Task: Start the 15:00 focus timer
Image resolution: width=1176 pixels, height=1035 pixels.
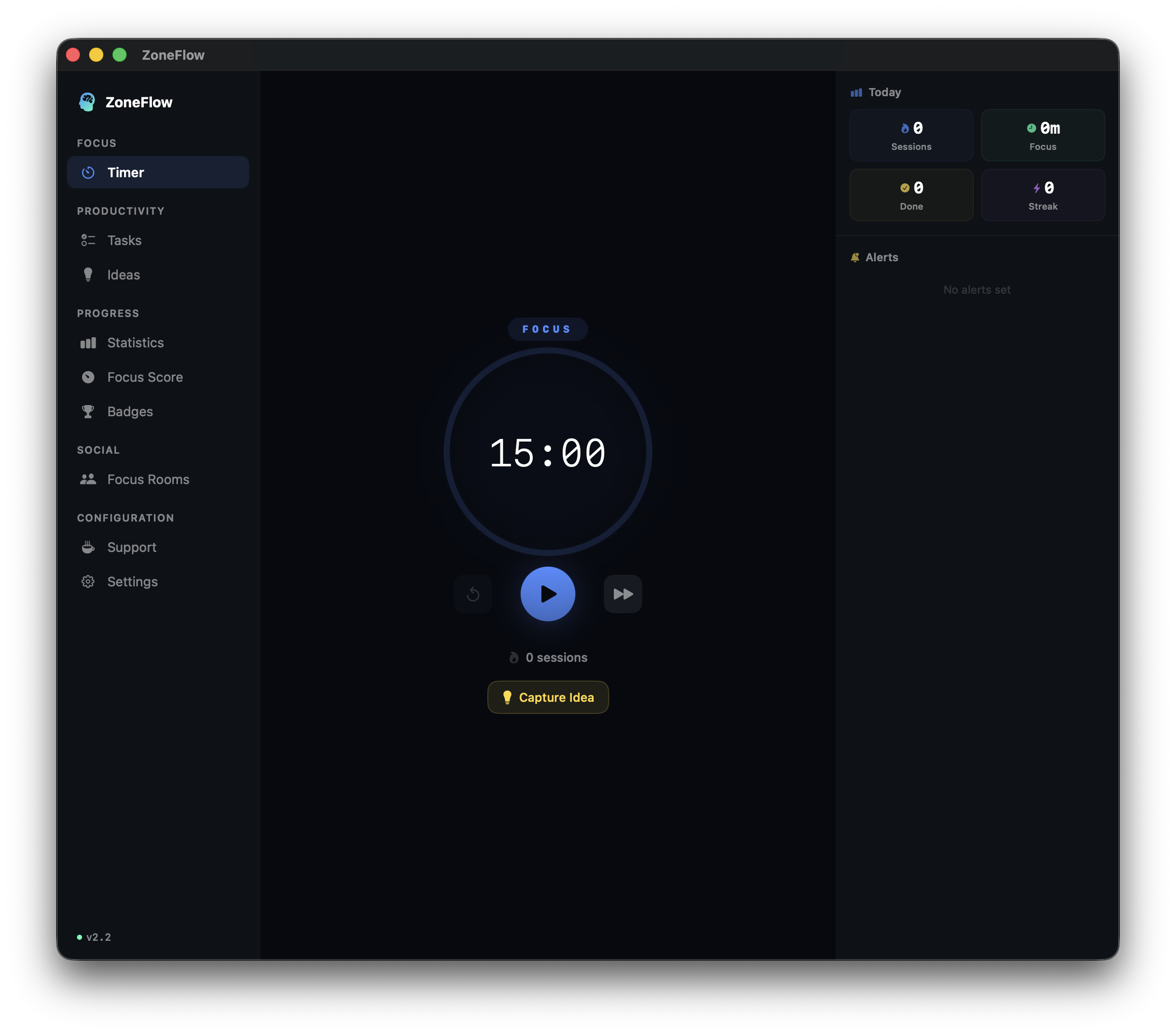Action: pos(547,594)
